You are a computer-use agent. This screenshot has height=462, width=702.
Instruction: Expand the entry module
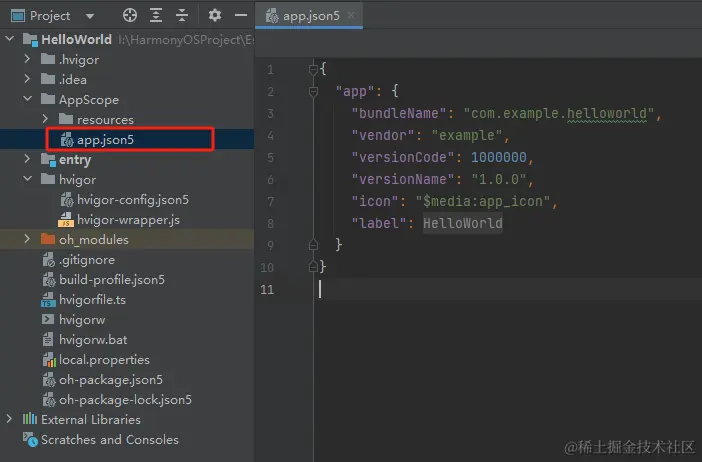[x=27, y=159]
